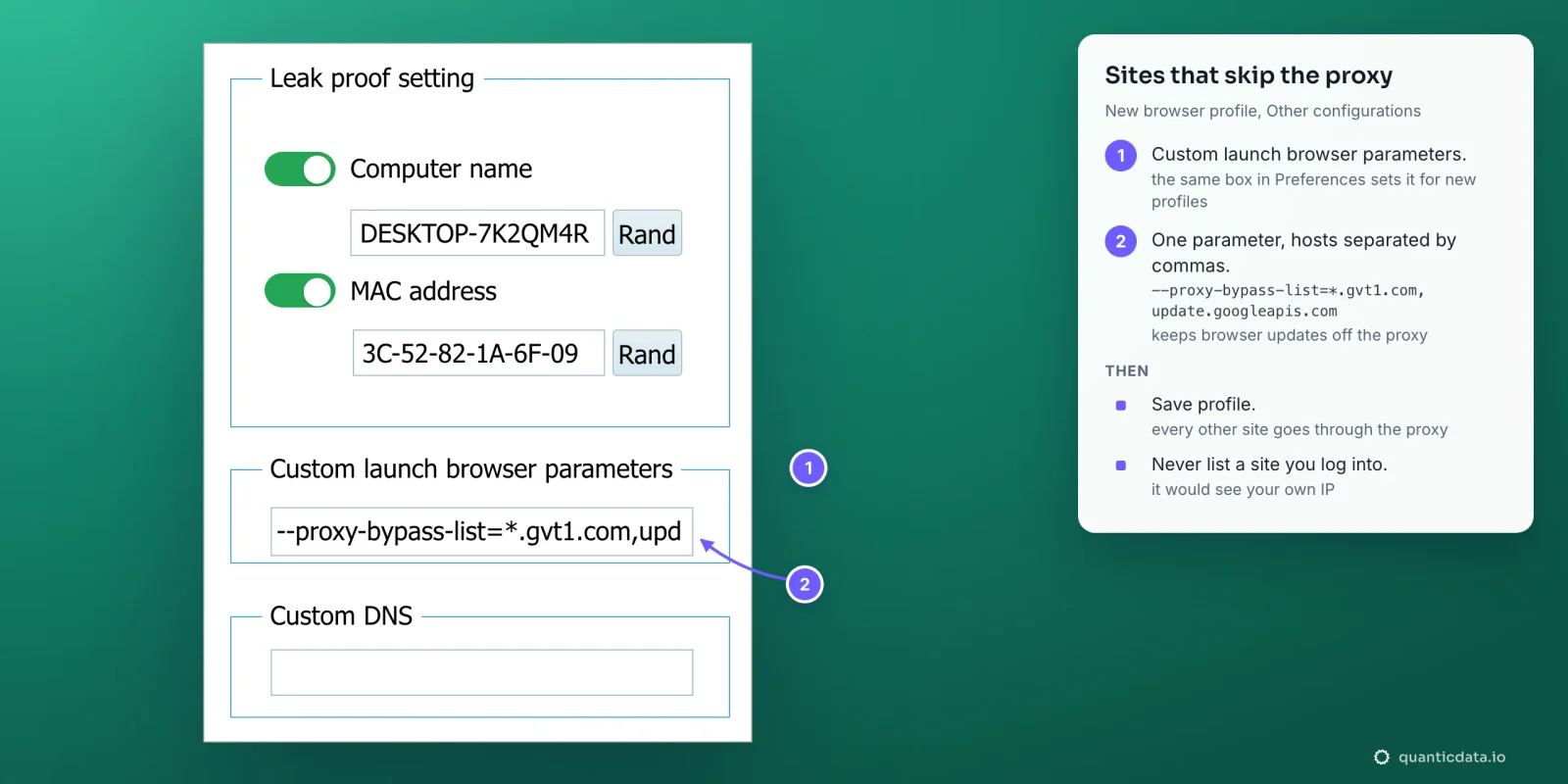Click the 'Custom launch browser parameters.' step text
The height and width of the screenshot is (784, 1568).
pyautogui.click(x=1308, y=154)
